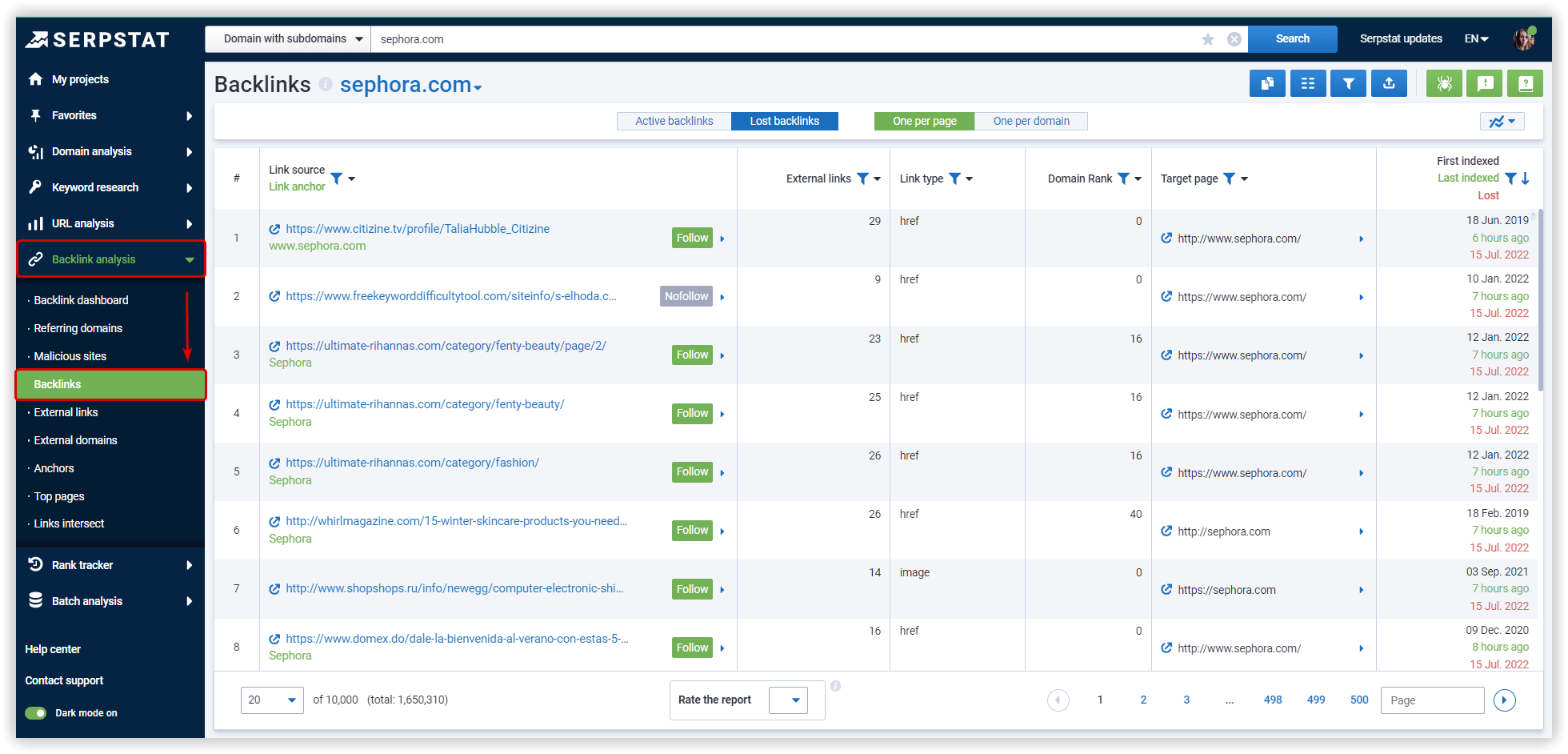
Task: Click the list columns settings icon
Action: point(1308,83)
